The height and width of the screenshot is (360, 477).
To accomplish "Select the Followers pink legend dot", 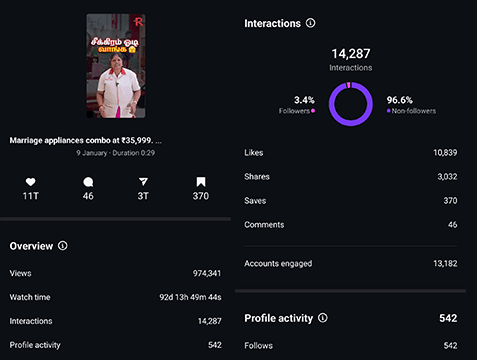I will [x=313, y=111].
